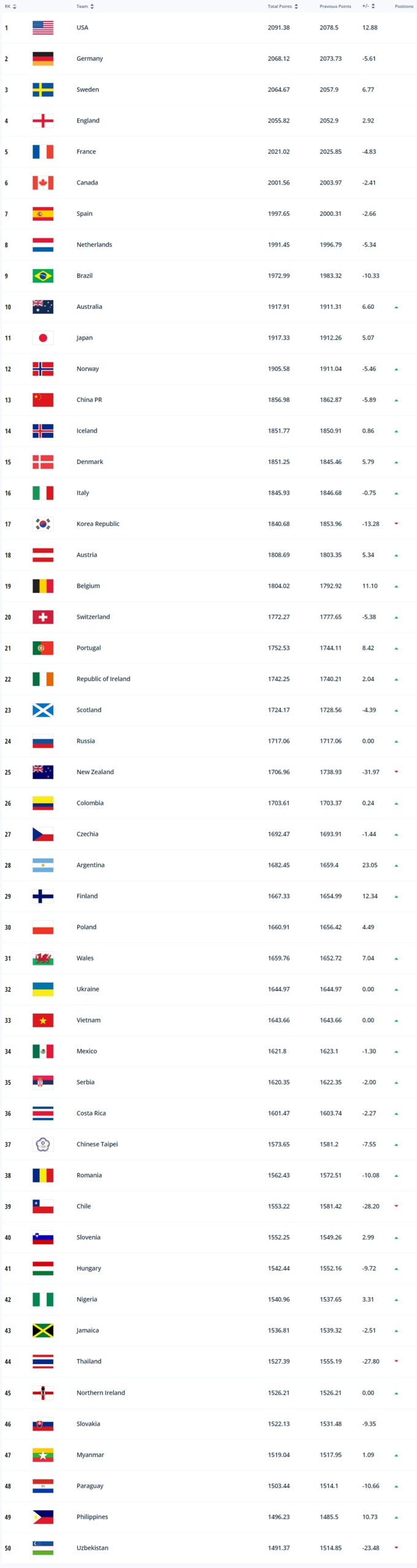Click the Jamaica flag icon
417x1568 pixels.
43,1330
